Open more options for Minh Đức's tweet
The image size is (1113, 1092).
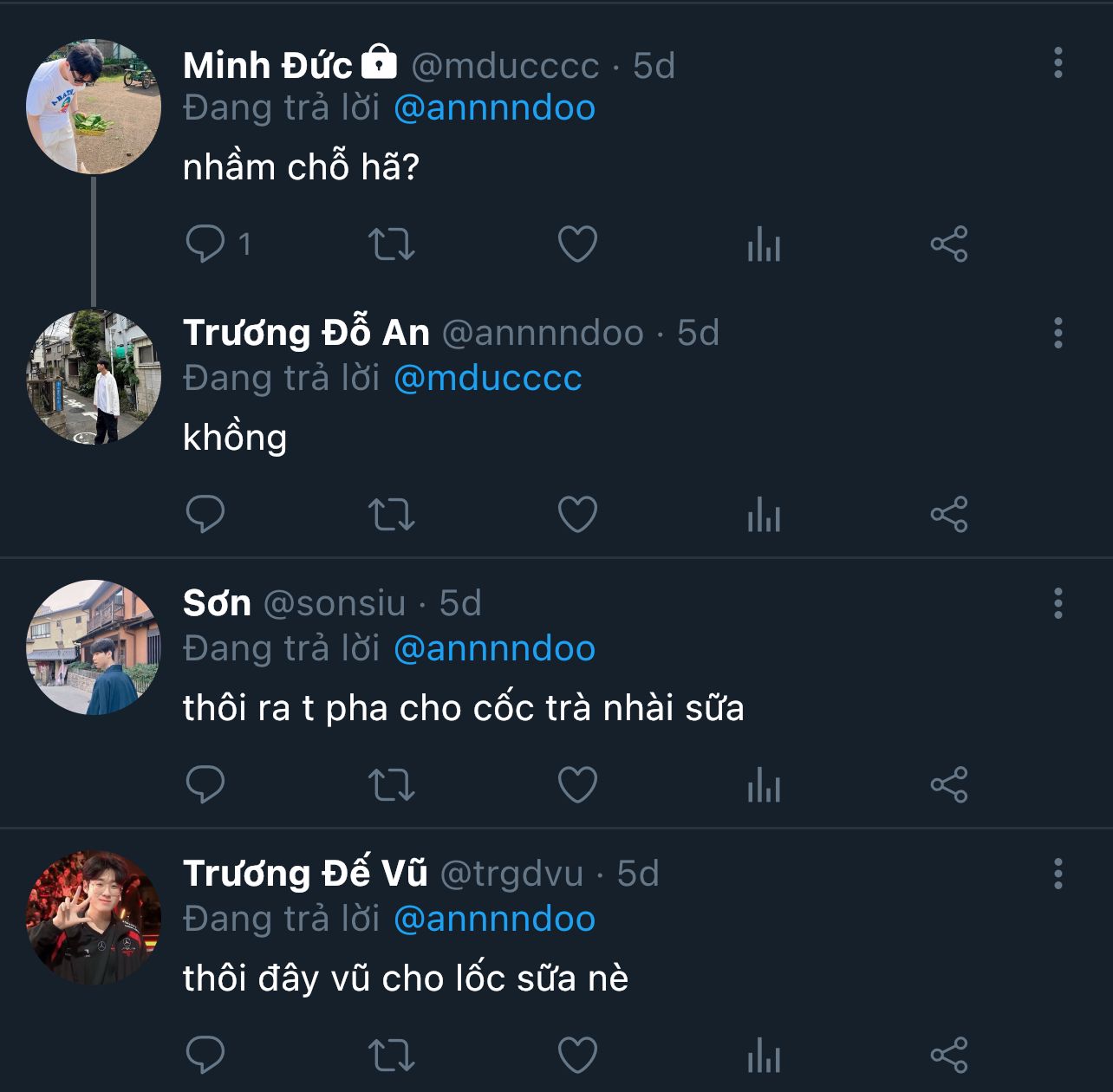pos(1058,63)
